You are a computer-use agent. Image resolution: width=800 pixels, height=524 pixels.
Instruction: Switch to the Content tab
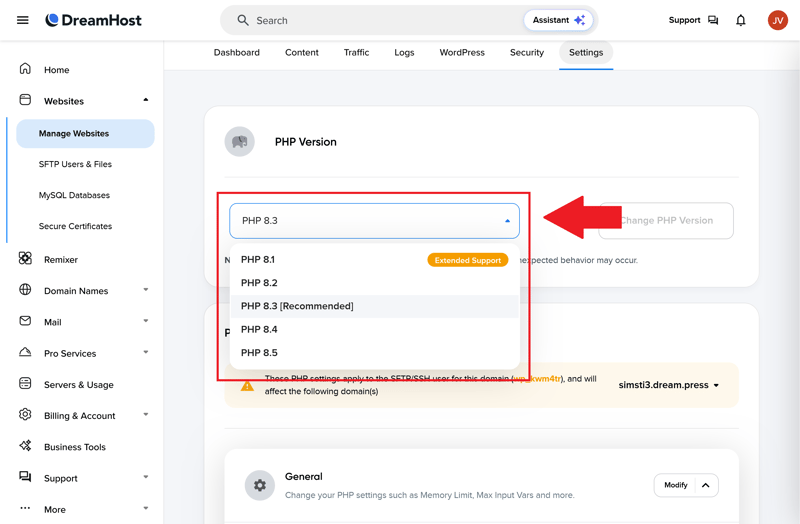coord(302,53)
